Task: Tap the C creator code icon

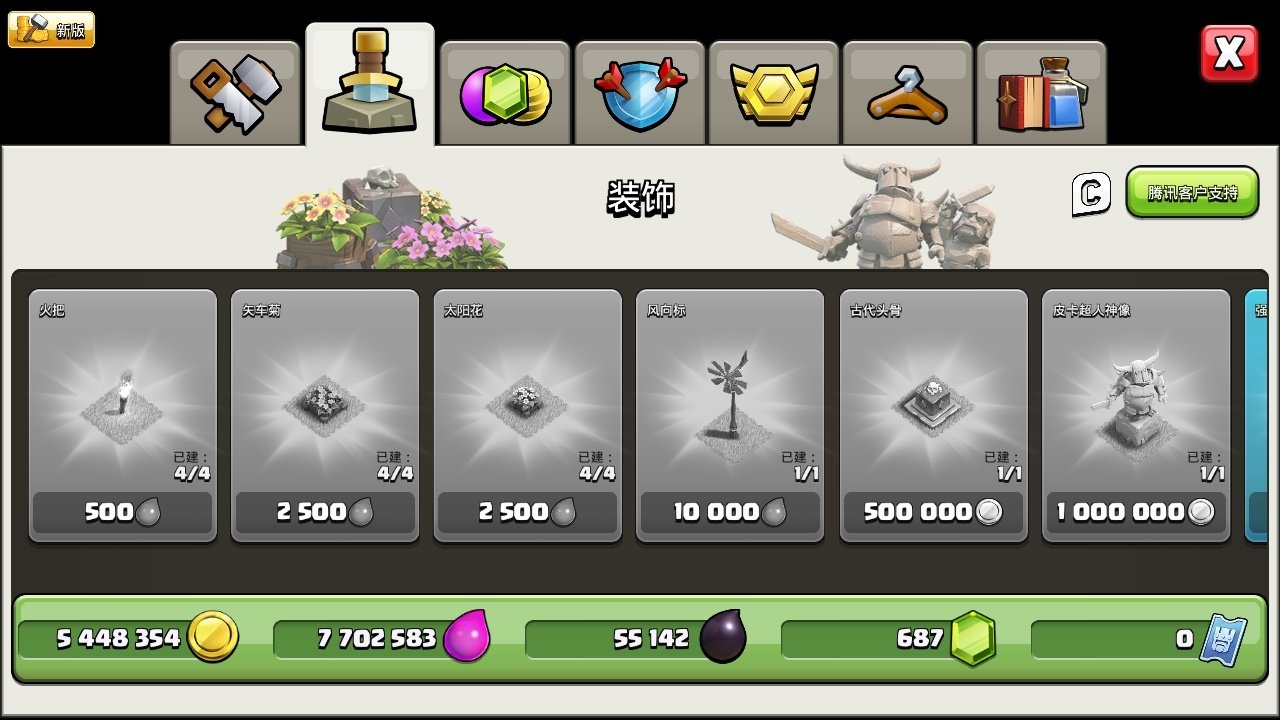Action: click(1091, 193)
